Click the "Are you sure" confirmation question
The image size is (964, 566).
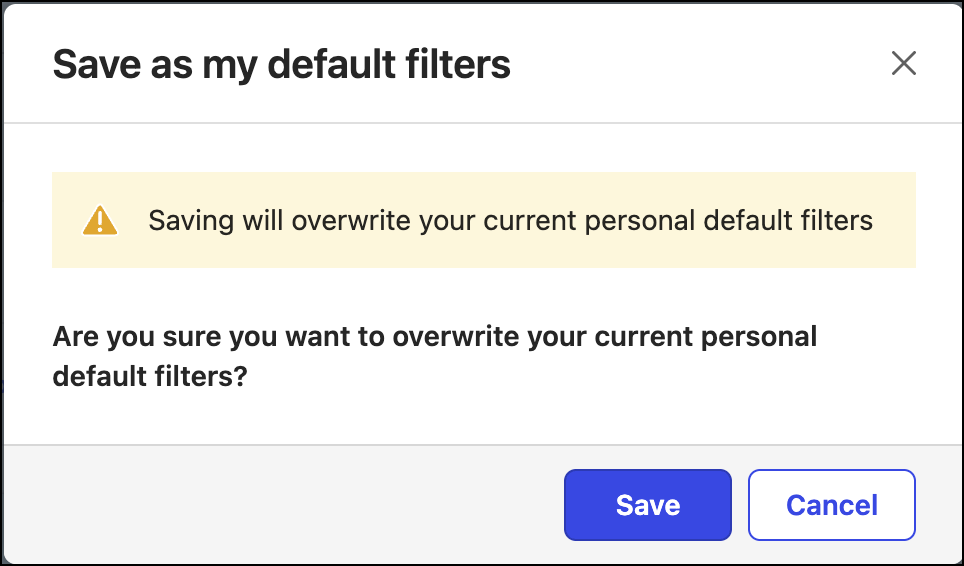coord(434,337)
